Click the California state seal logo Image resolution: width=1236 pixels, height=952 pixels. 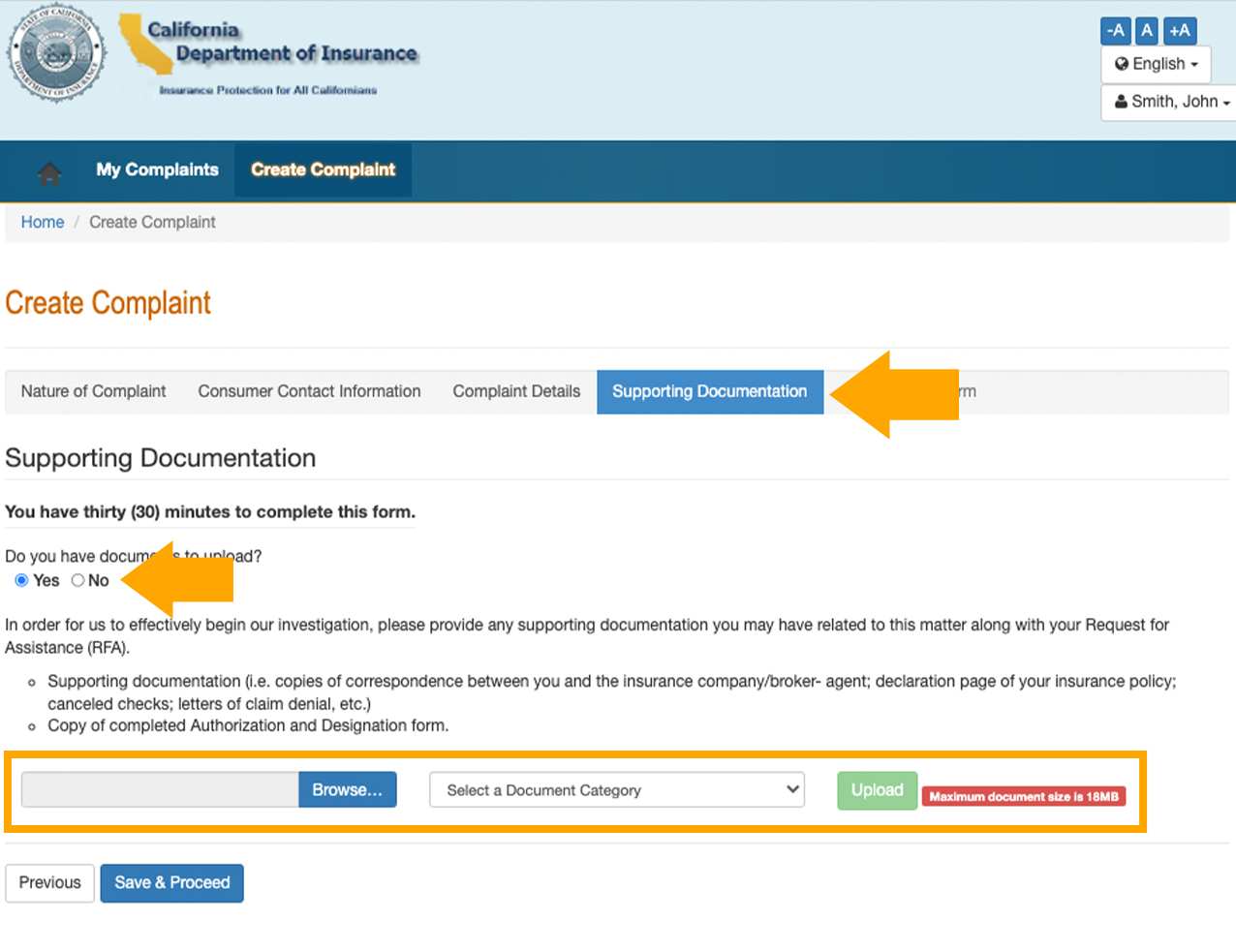(58, 54)
